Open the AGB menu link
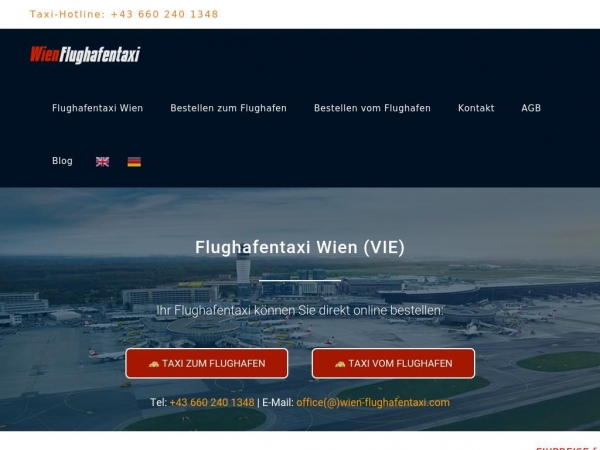This screenshot has width=600, height=450. click(x=531, y=108)
